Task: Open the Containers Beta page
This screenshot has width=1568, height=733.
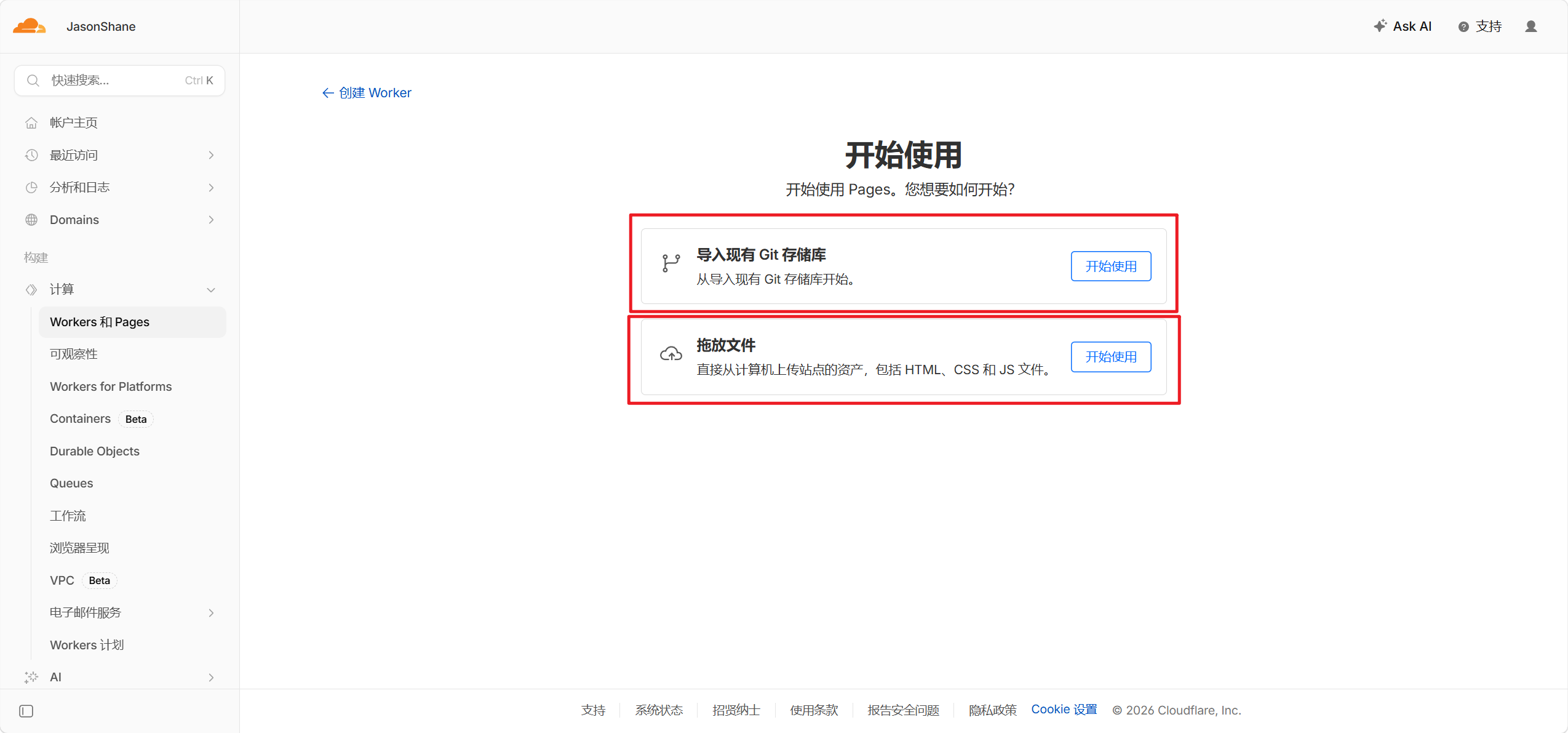Action: pos(81,419)
